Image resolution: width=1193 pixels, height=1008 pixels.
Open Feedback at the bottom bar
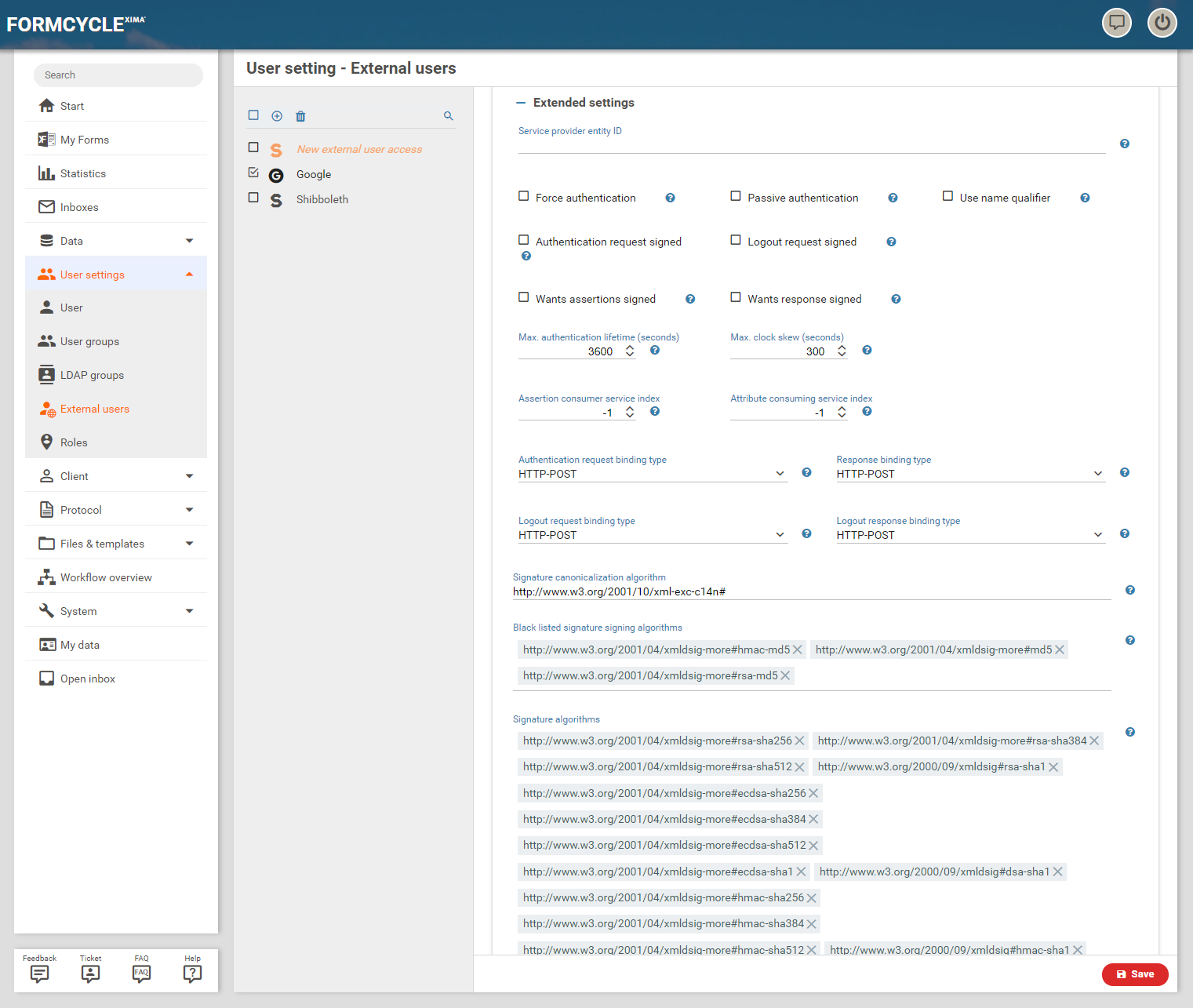pyautogui.click(x=39, y=969)
